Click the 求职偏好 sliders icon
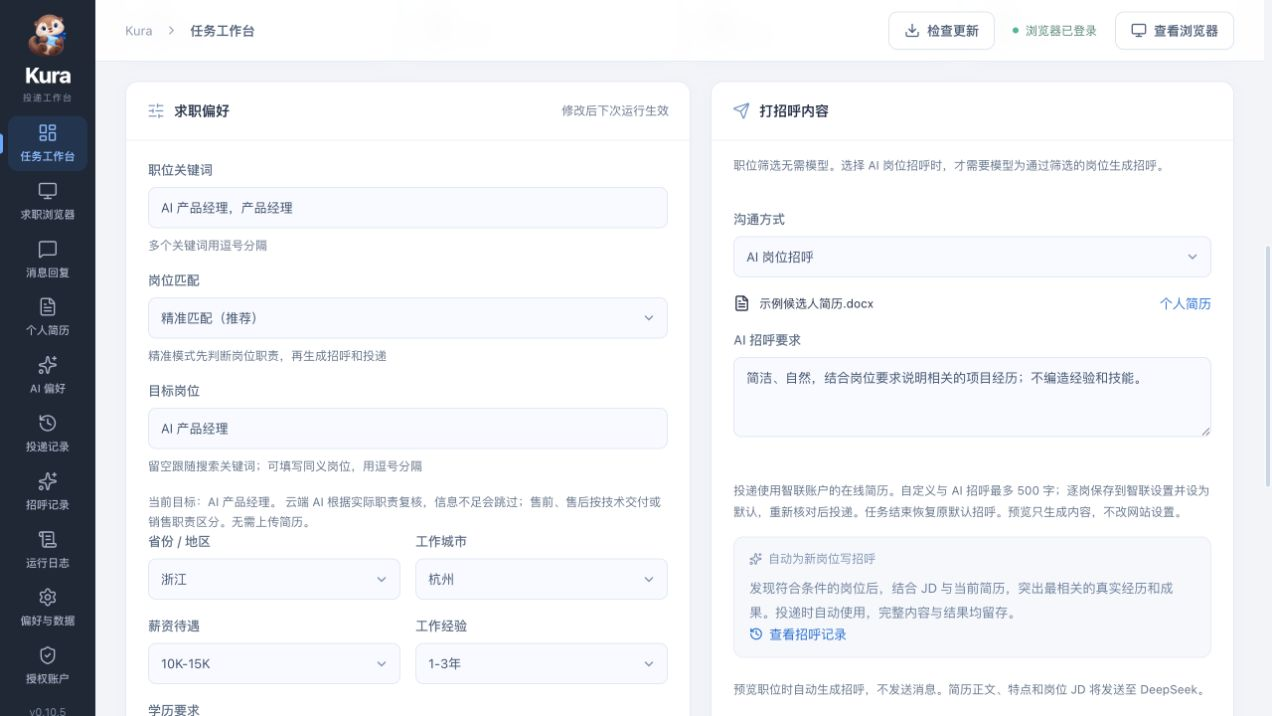This screenshot has height=716, width=1272. coord(156,111)
